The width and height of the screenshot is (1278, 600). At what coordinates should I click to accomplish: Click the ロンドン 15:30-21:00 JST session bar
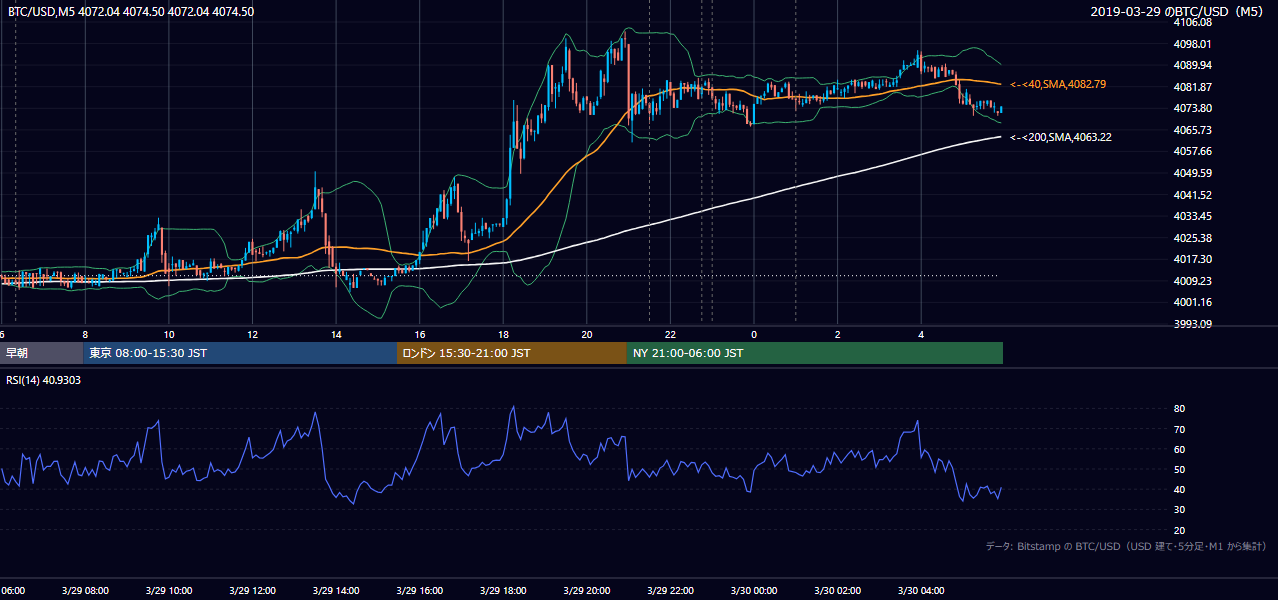(x=512, y=353)
